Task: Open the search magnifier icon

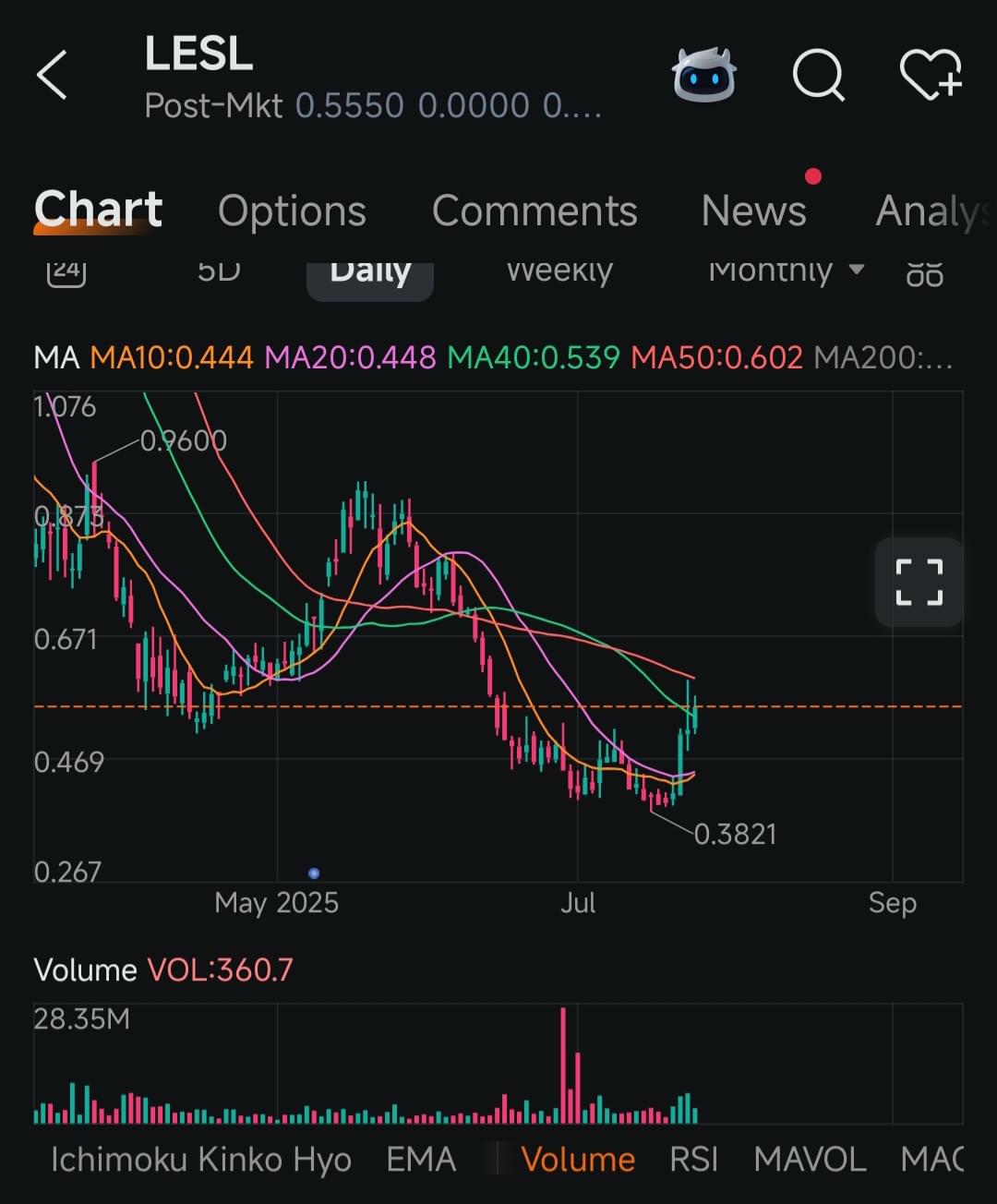Action: (x=819, y=75)
